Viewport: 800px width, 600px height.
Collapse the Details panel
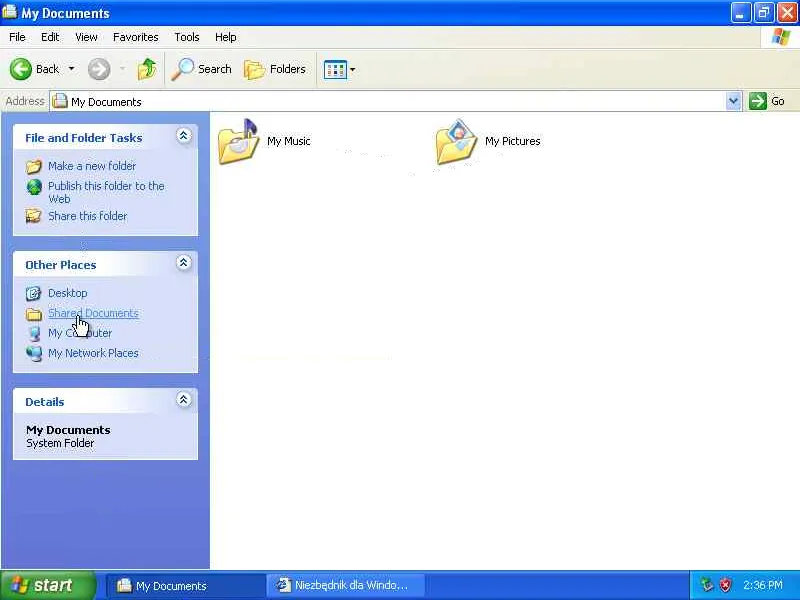(x=184, y=399)
